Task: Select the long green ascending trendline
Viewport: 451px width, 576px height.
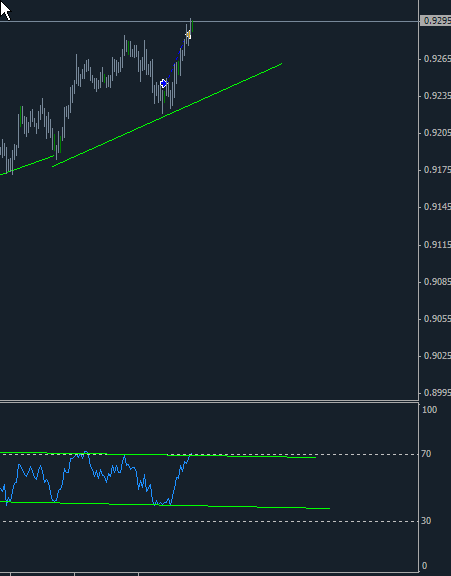Action: (167, 115)
